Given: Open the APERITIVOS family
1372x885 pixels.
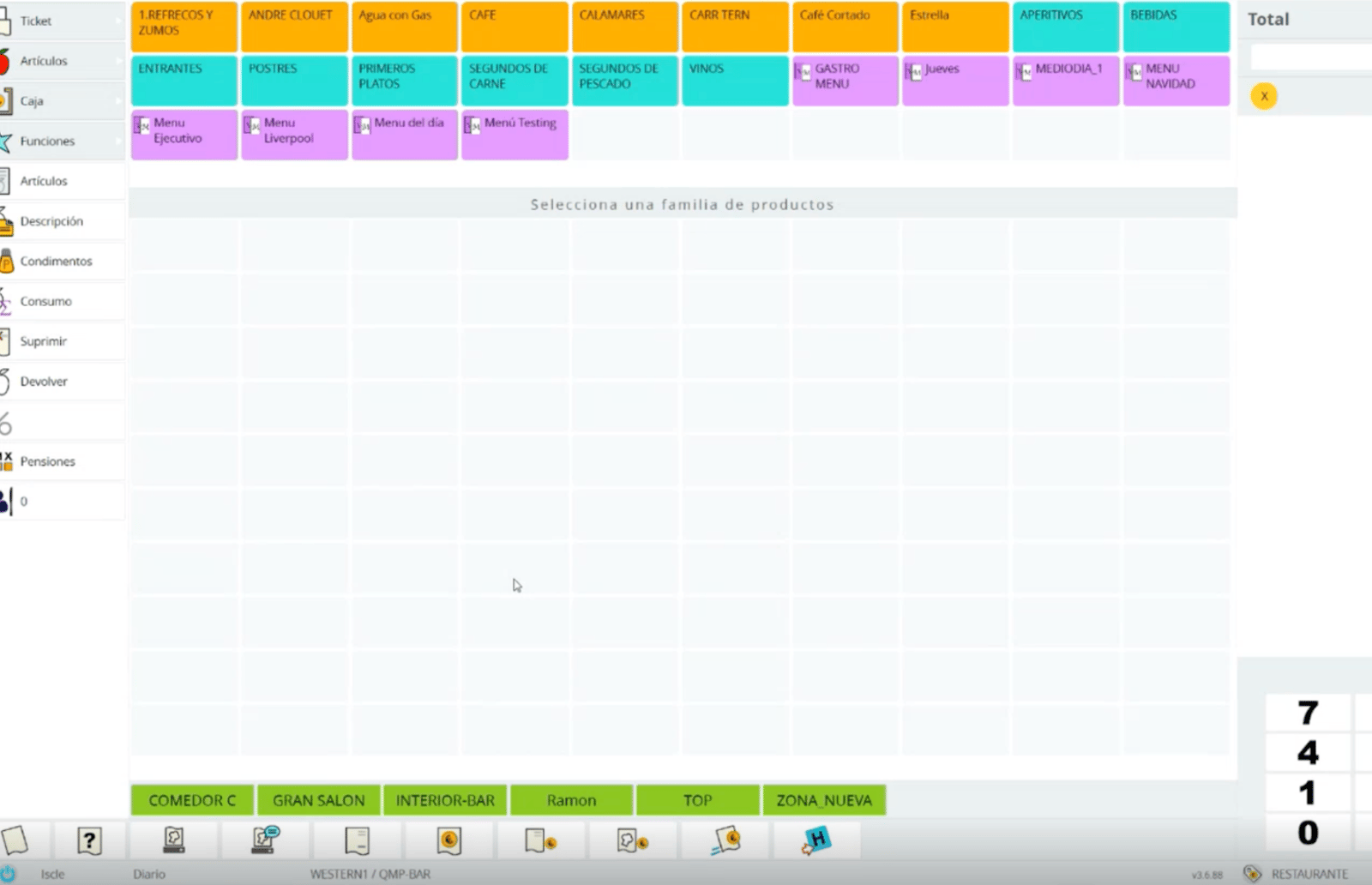Looking at the screenshot, I should tap(1066, 27).
